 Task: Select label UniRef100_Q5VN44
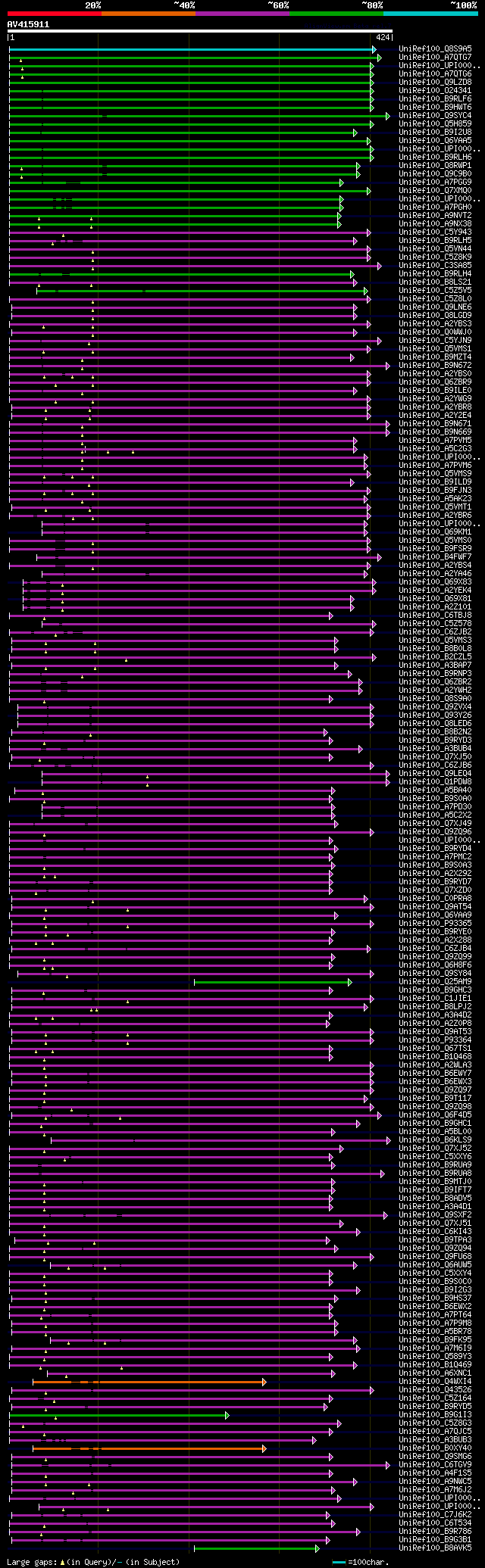tap(435, 249)
